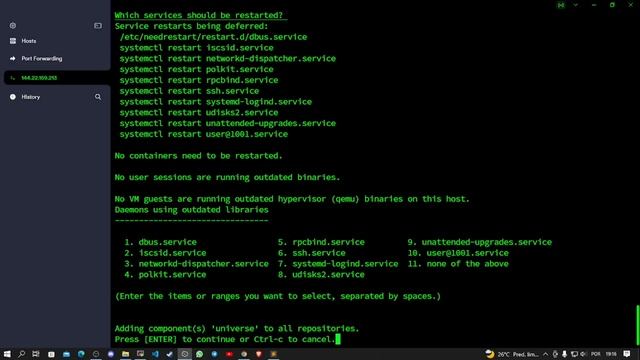Viewport: 640px width, 360px height.
Task: Click 'Daemons using outdated libraries' line
Action: coord(191,210)
